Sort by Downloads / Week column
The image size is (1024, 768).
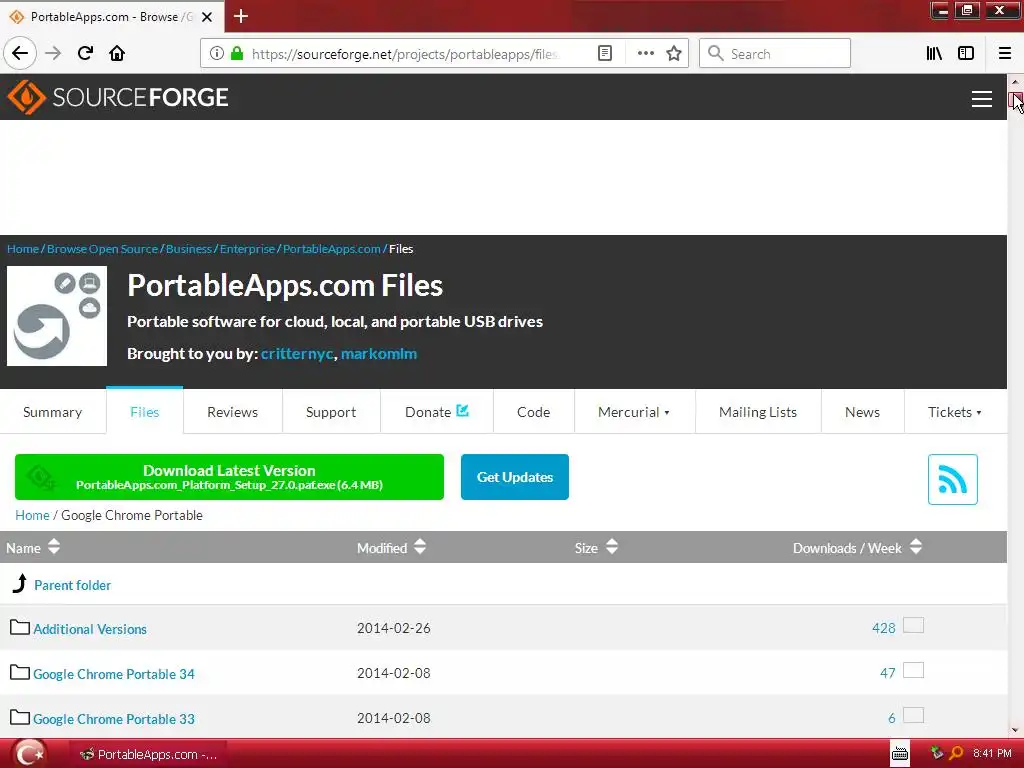click(x=857, y=547)
